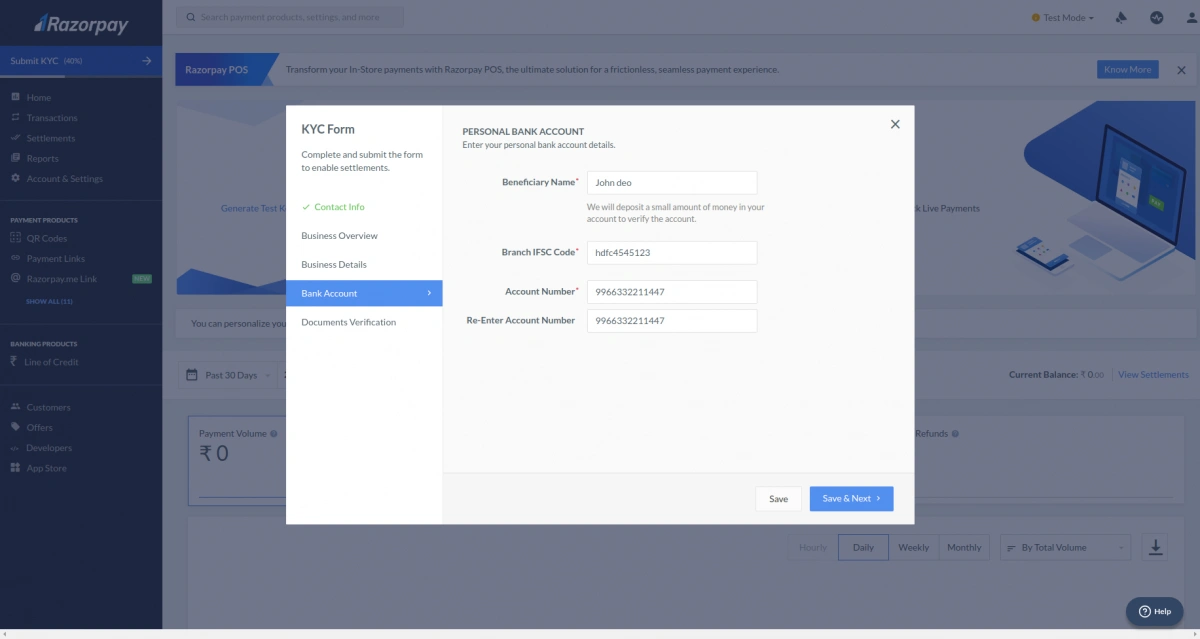
Task: Select QR Codes under Payment Products
Action: point(45,238)
